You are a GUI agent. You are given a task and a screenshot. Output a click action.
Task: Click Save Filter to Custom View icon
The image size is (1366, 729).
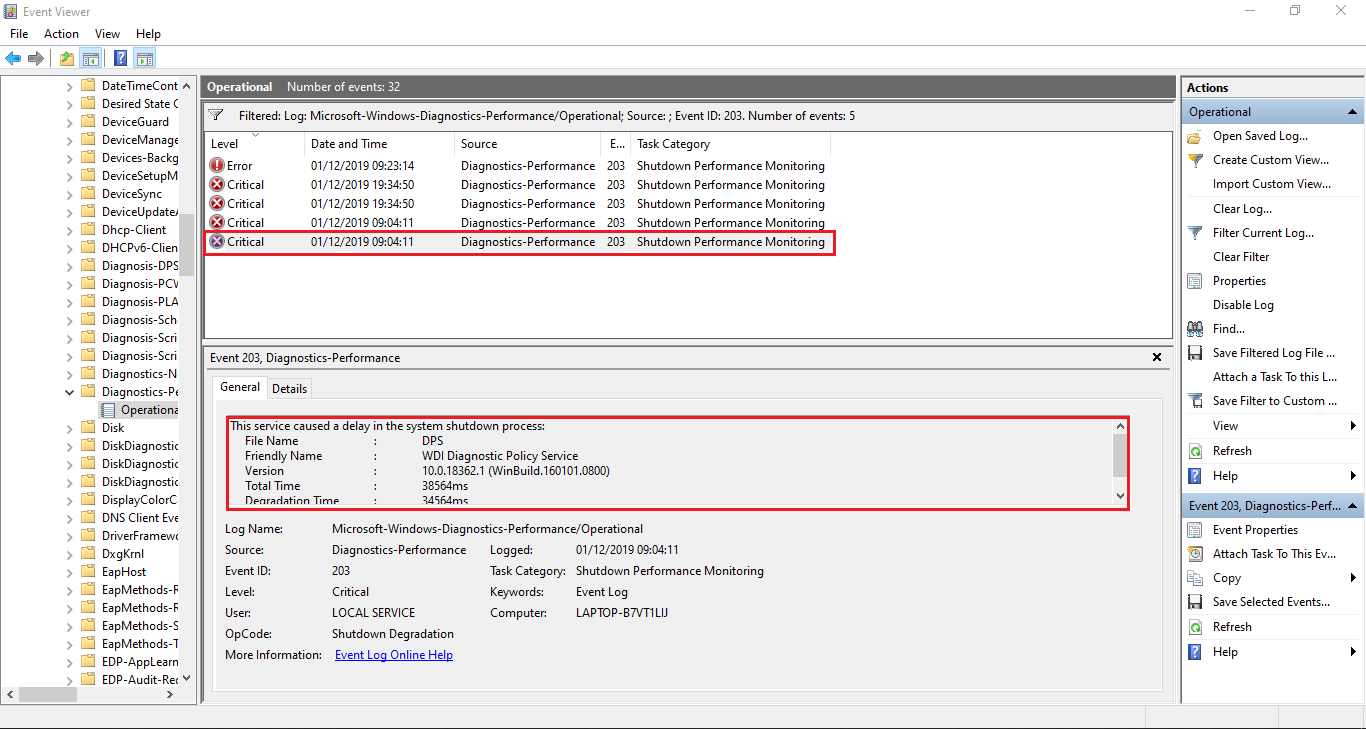[x=1195, y=401]
